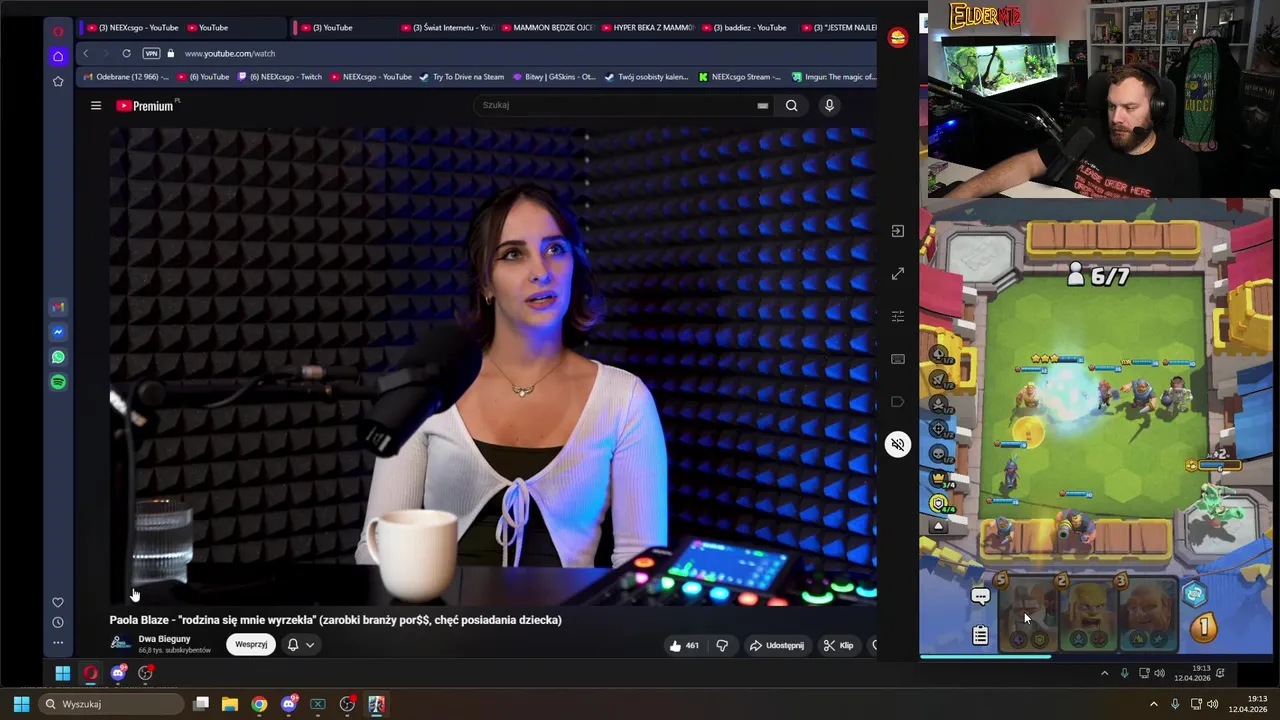Click the crown trait icon showing 3/4
Viewport: 1280px width, 720px height.
click(x=938, y=480)
